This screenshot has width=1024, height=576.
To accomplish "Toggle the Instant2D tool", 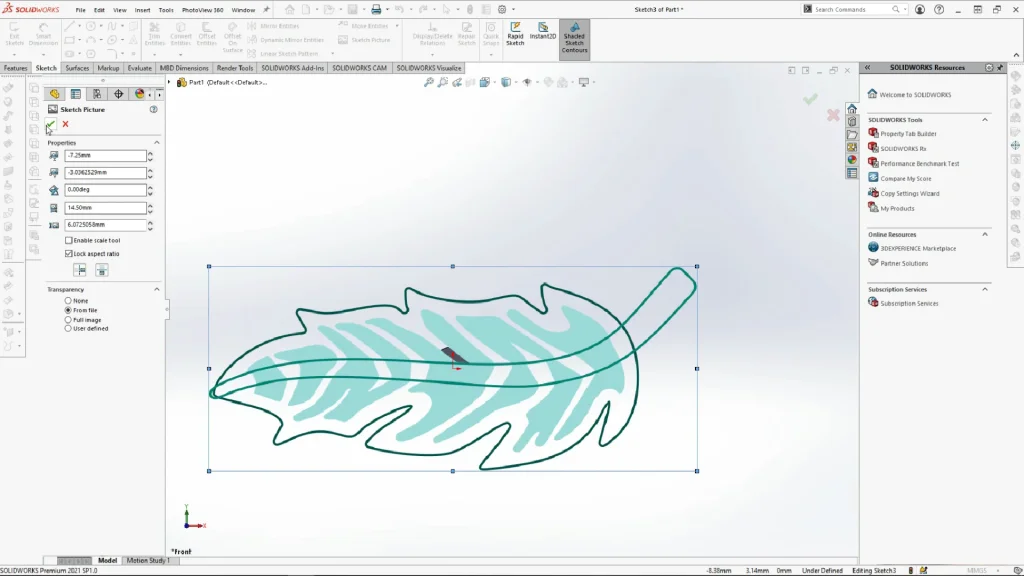I will pyautogui.click(x=543, y=38).
